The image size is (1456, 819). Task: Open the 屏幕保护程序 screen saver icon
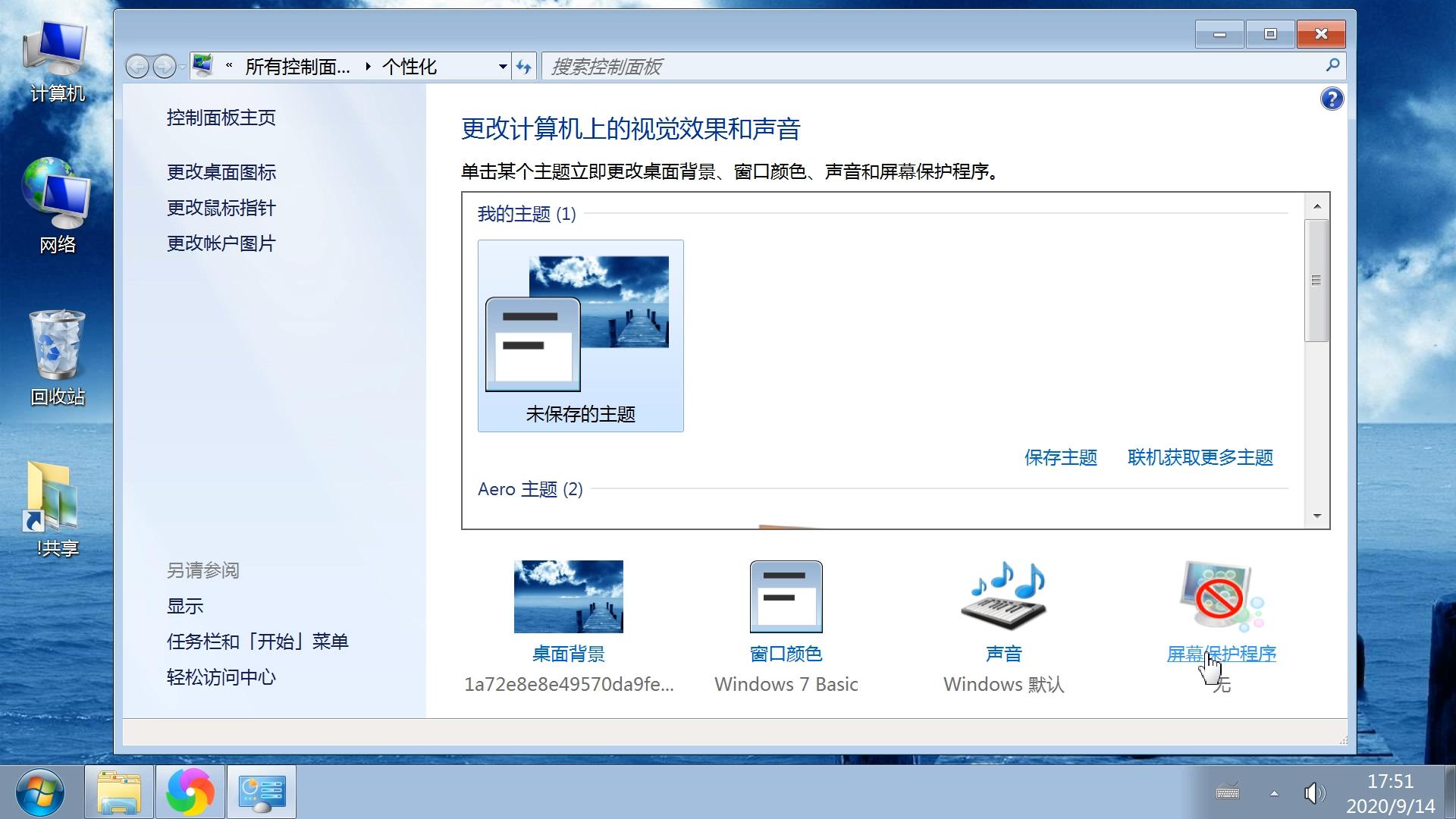click(1216, 596)
